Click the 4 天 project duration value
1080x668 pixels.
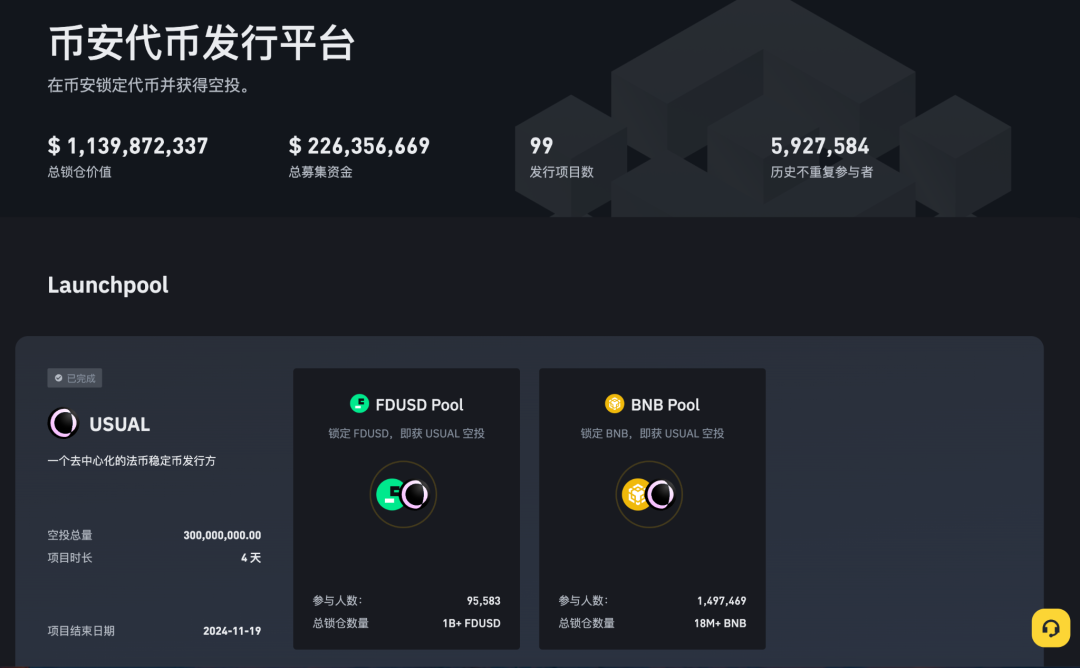click(x=251, y=558)
